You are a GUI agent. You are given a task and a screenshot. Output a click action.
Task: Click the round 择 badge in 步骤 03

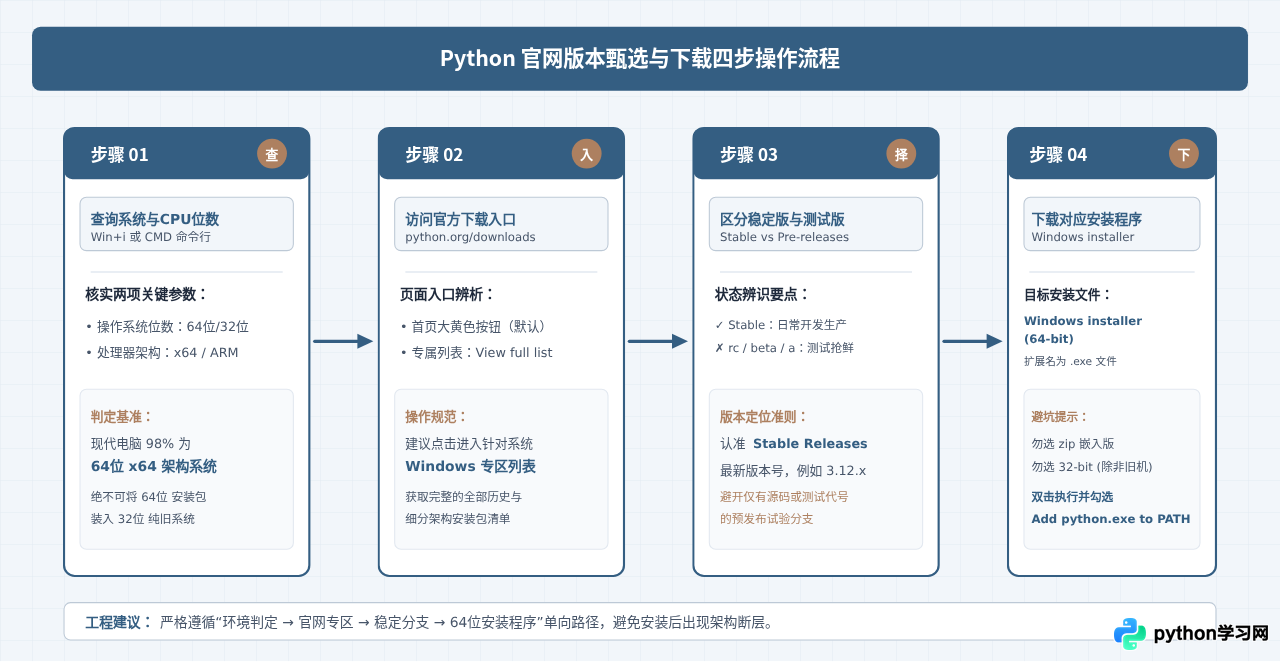pos(901,154)
